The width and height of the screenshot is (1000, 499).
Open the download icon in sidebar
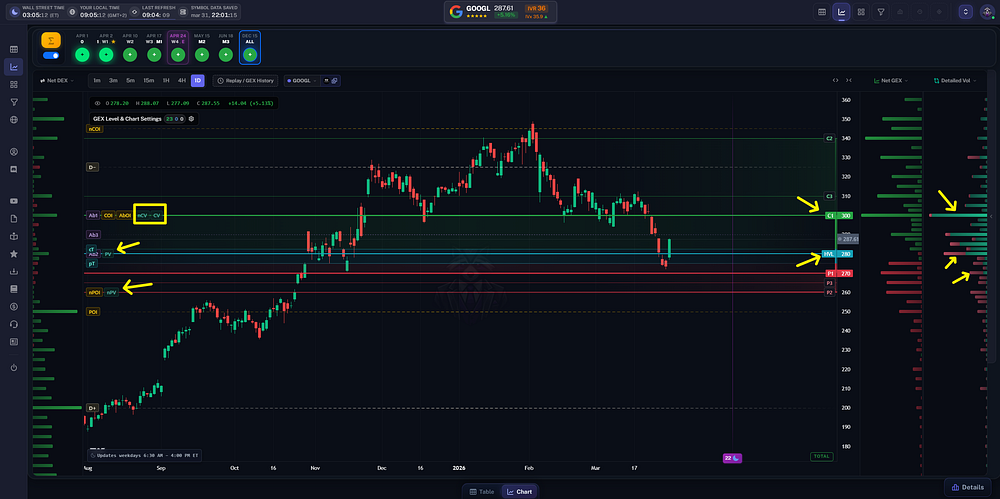(14, 271)
